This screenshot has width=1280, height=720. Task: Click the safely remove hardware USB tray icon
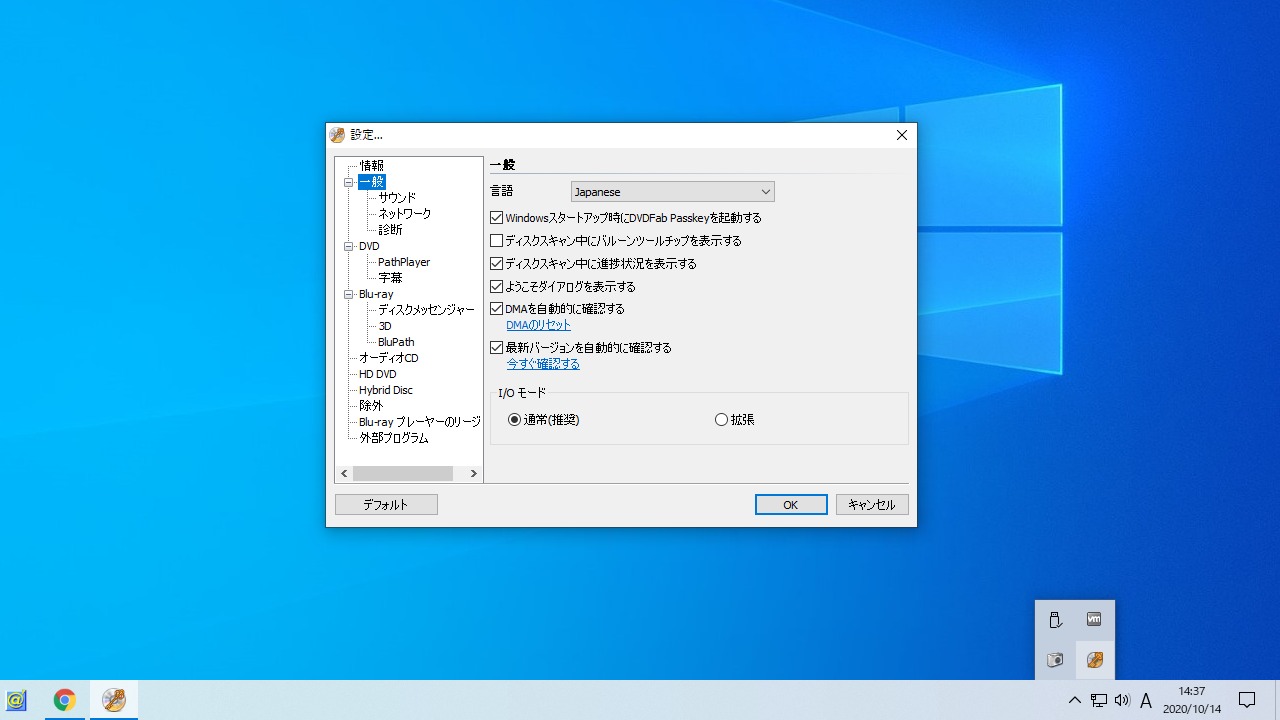pos(1055,620)
